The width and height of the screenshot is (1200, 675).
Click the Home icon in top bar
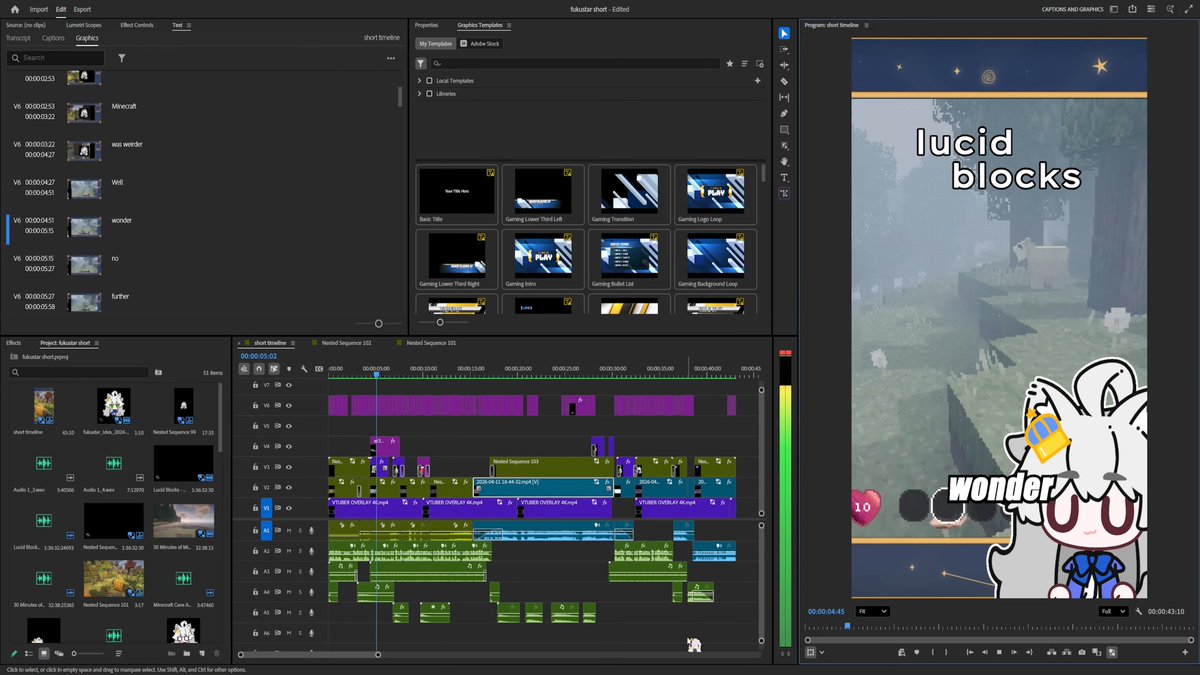click(14, 9)
